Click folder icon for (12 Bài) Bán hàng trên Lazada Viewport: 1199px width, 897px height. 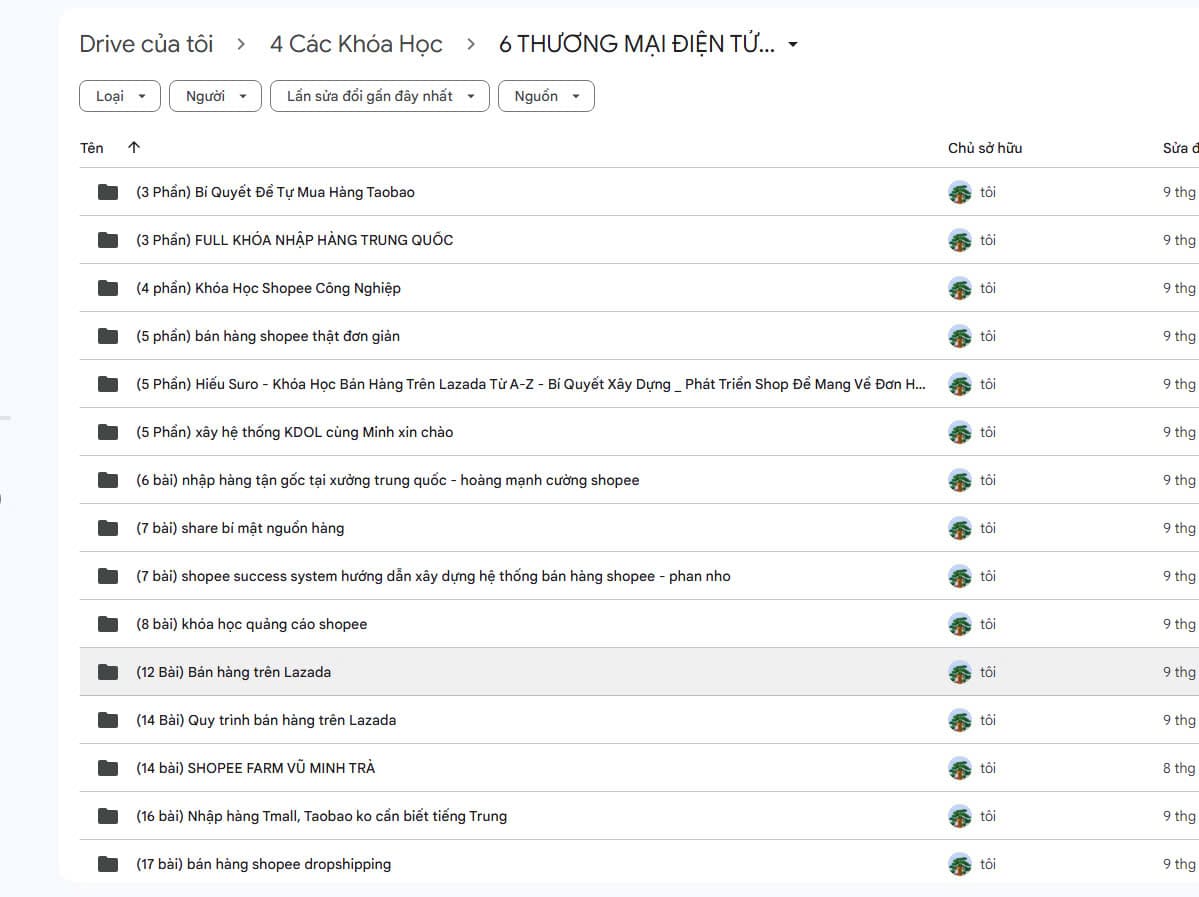pyautogui.click(x=108, y=672)
